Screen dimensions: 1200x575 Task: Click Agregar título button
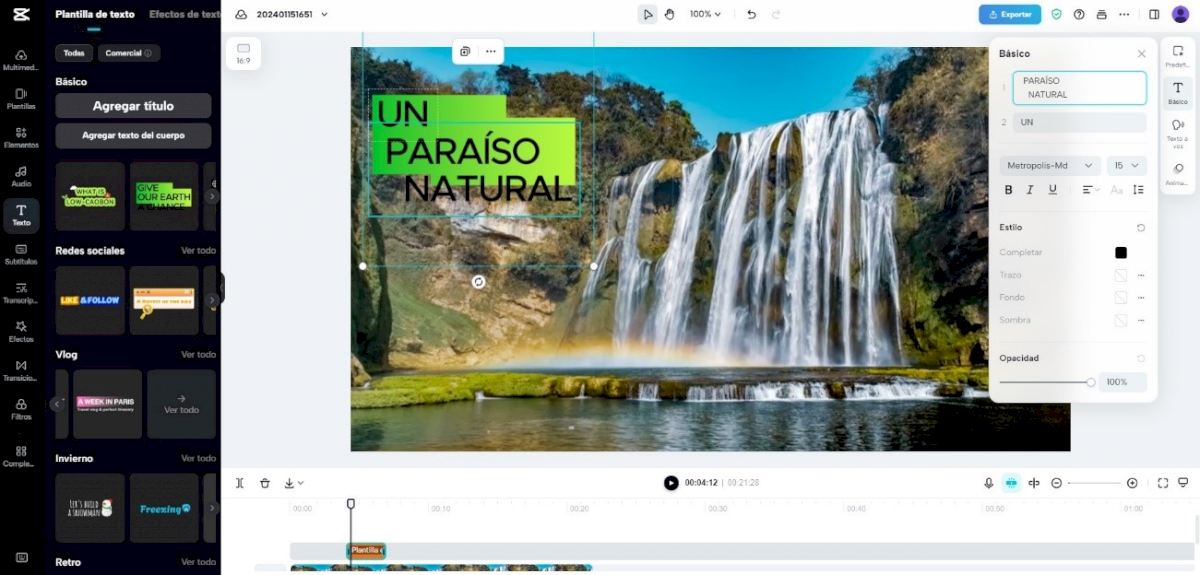tap(133, 106)
